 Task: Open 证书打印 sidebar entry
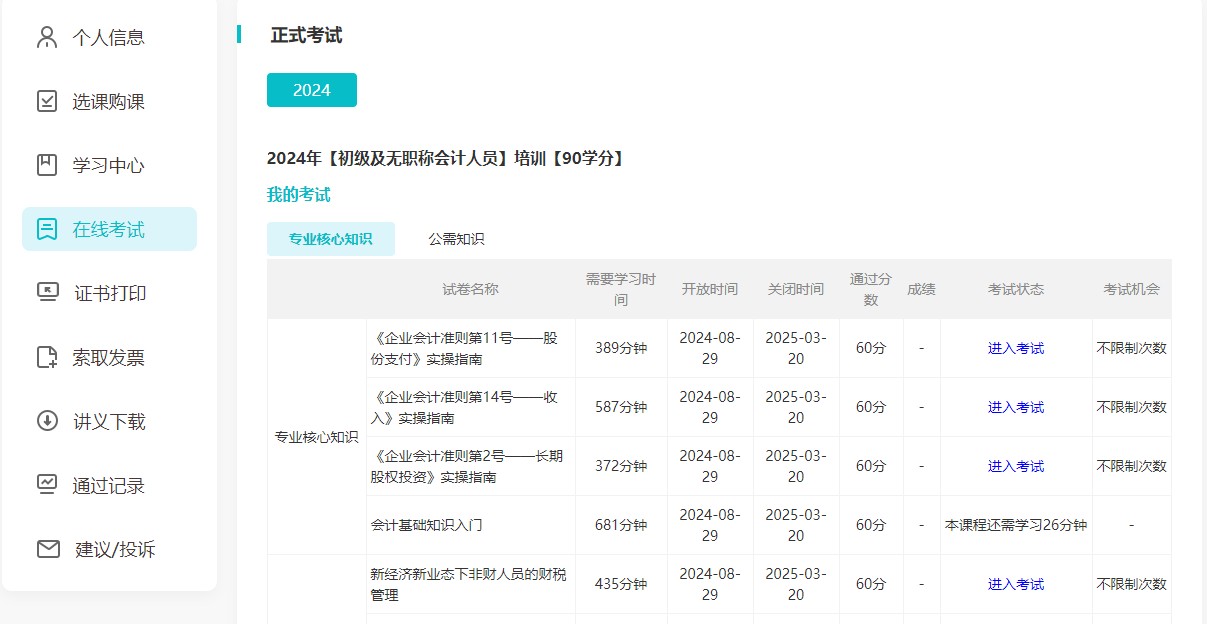(109, 293)
